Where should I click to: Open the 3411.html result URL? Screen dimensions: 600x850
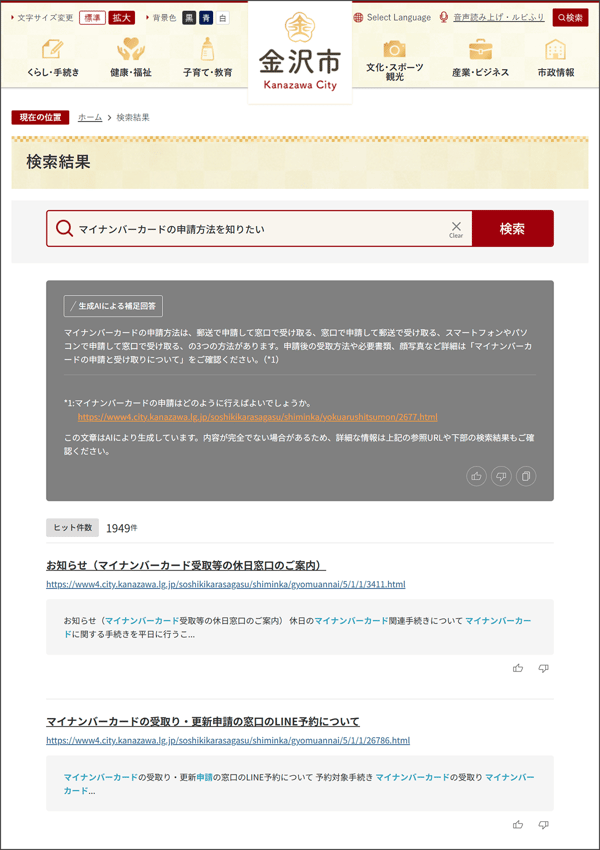pos(225,584)
